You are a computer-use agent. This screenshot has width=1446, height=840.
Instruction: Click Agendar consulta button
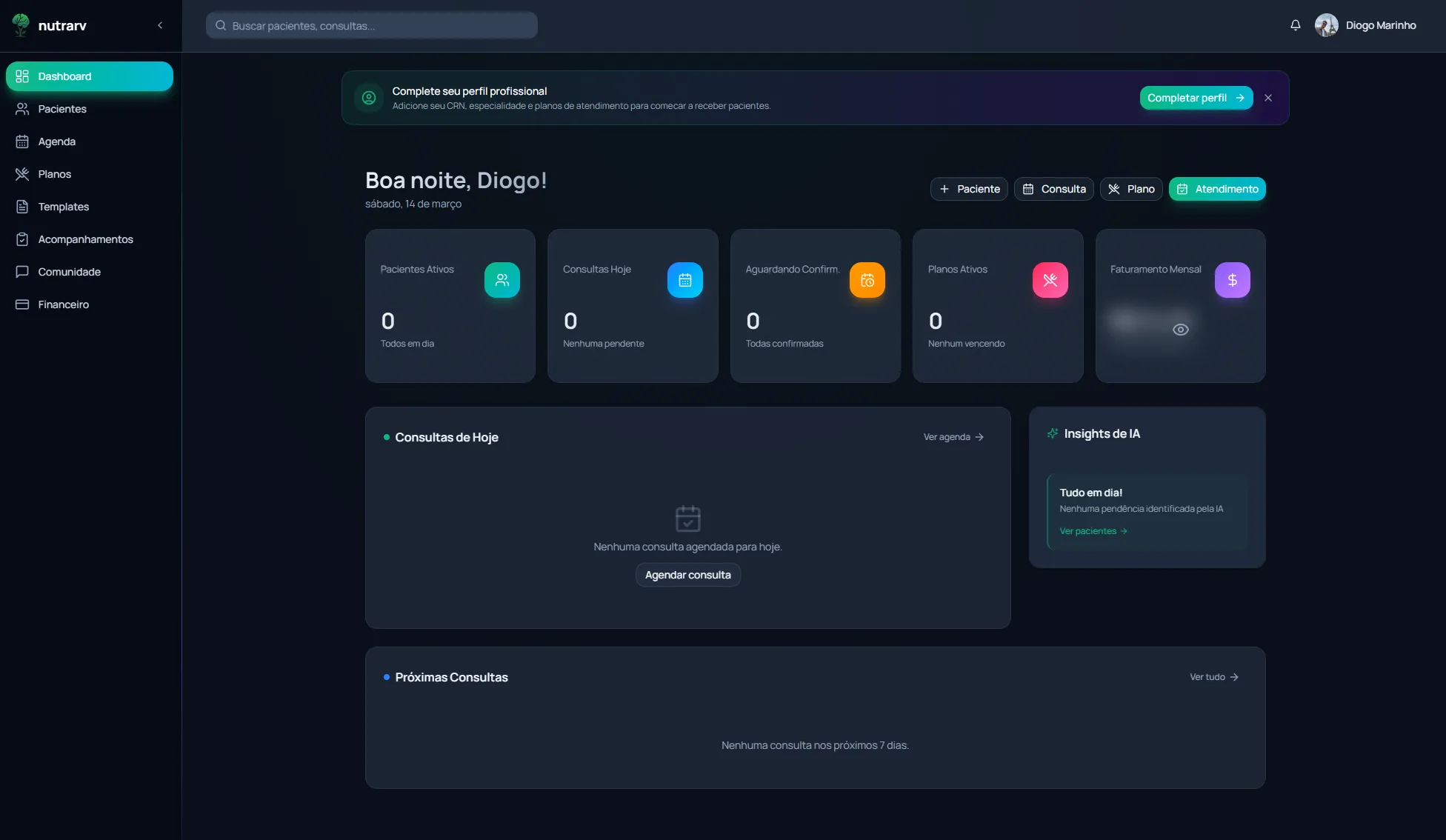click(x=687, y=574)
